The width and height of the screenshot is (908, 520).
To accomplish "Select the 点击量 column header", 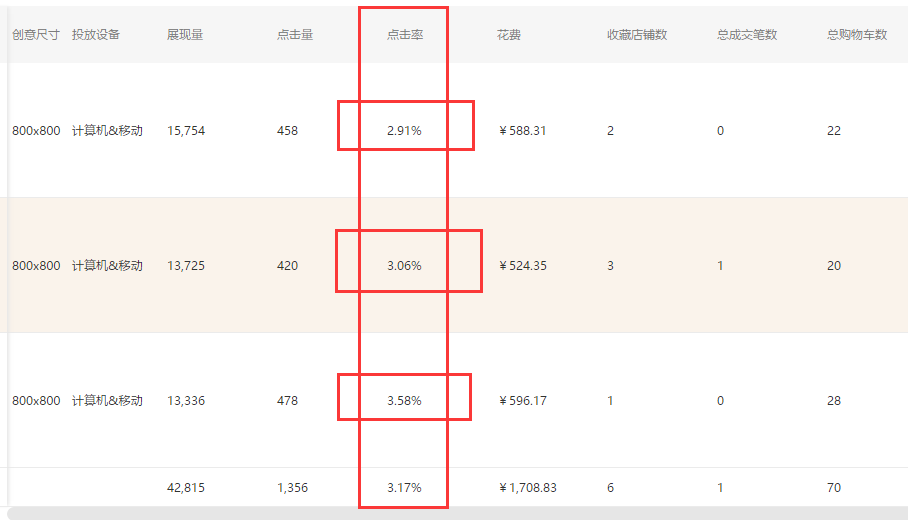I will (x=295, y=35).
